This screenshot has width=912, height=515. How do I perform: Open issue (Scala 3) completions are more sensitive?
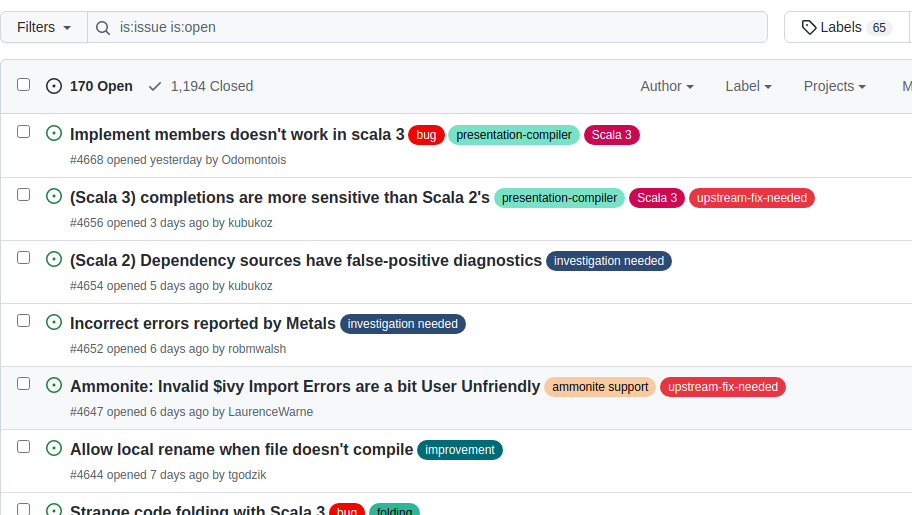tap(280, 197)
